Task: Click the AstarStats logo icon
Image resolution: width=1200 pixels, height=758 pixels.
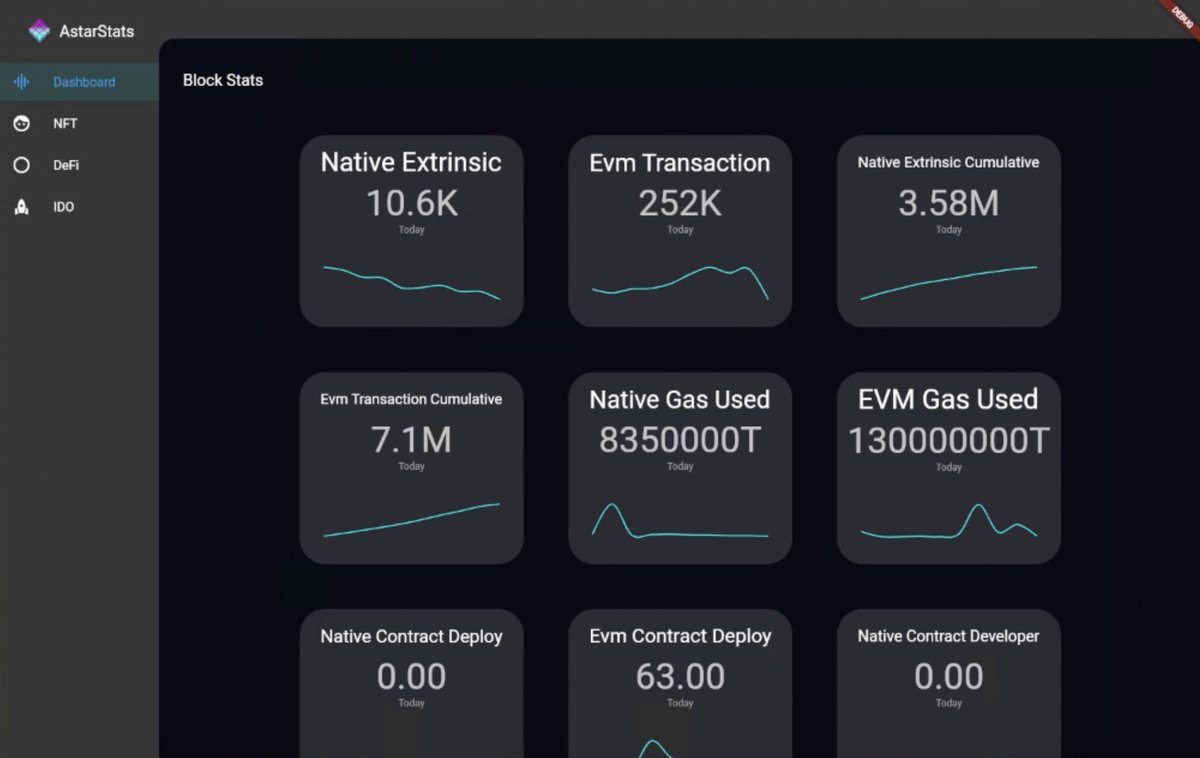Action: click(x=39, y=31)
